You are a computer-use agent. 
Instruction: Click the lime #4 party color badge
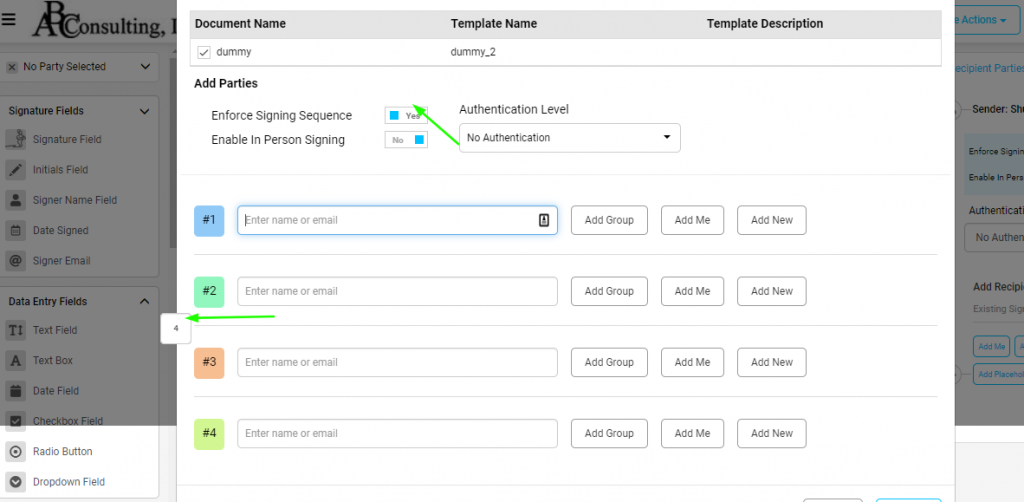pyautogui.click(x=209, y=434)
